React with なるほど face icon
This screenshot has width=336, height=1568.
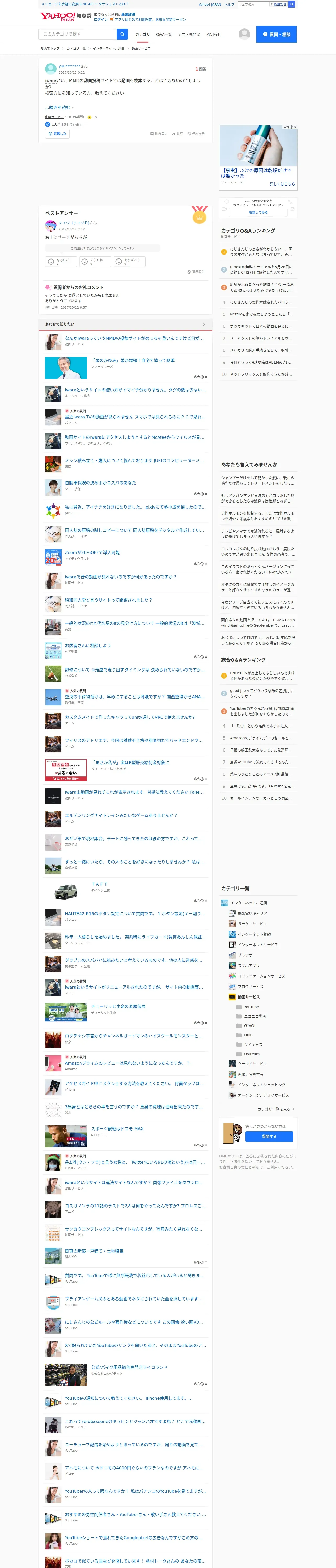51,262
